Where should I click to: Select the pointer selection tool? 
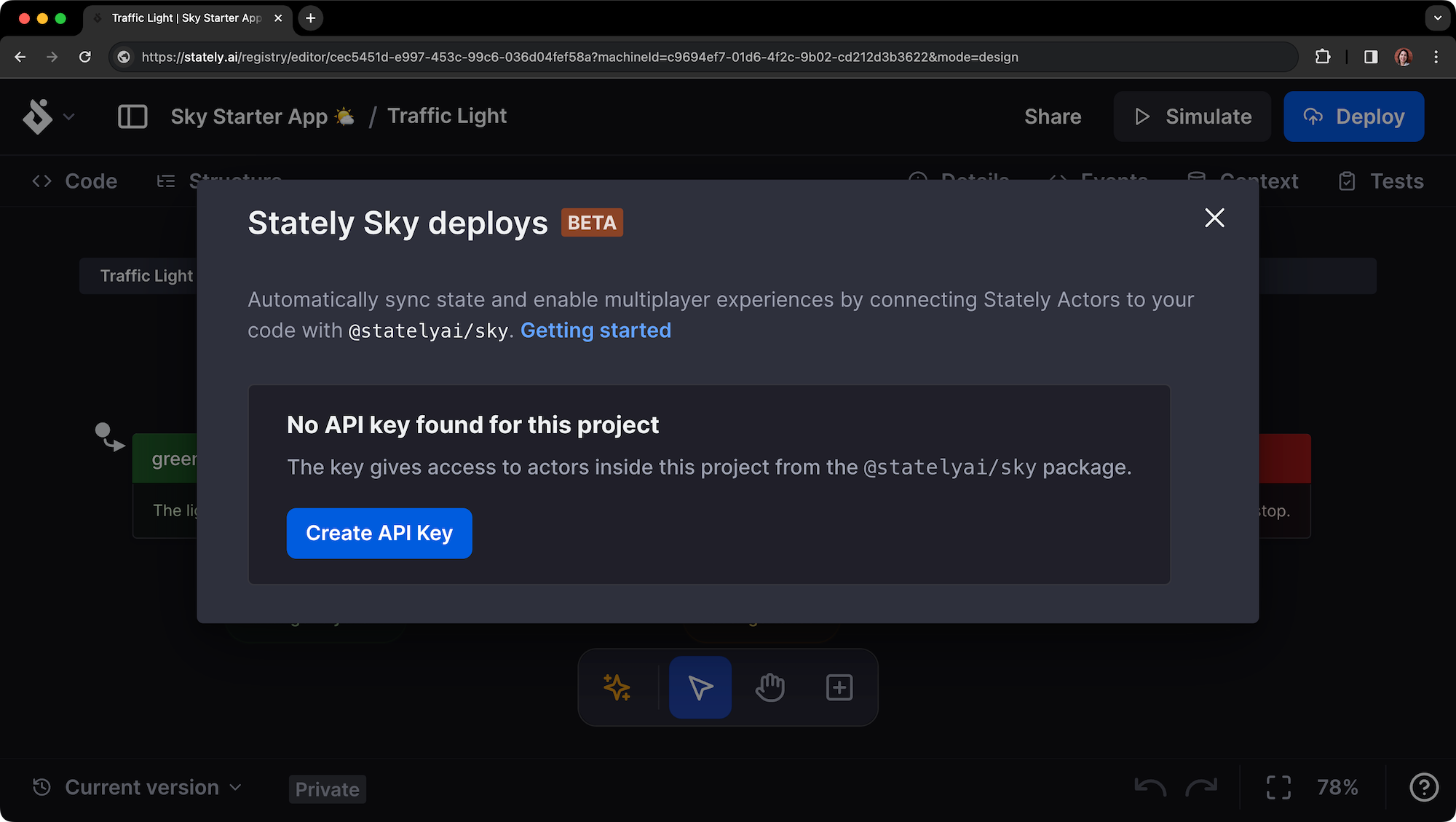(x=700, y=687)
